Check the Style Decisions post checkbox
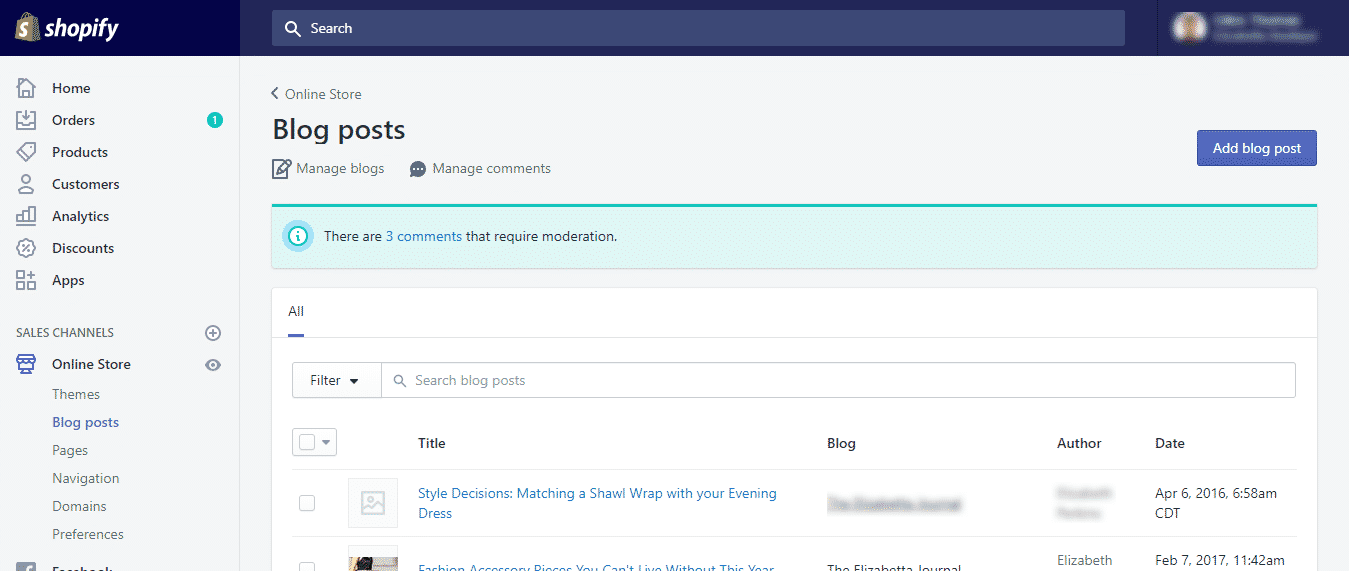 click(x=307, y=503)
